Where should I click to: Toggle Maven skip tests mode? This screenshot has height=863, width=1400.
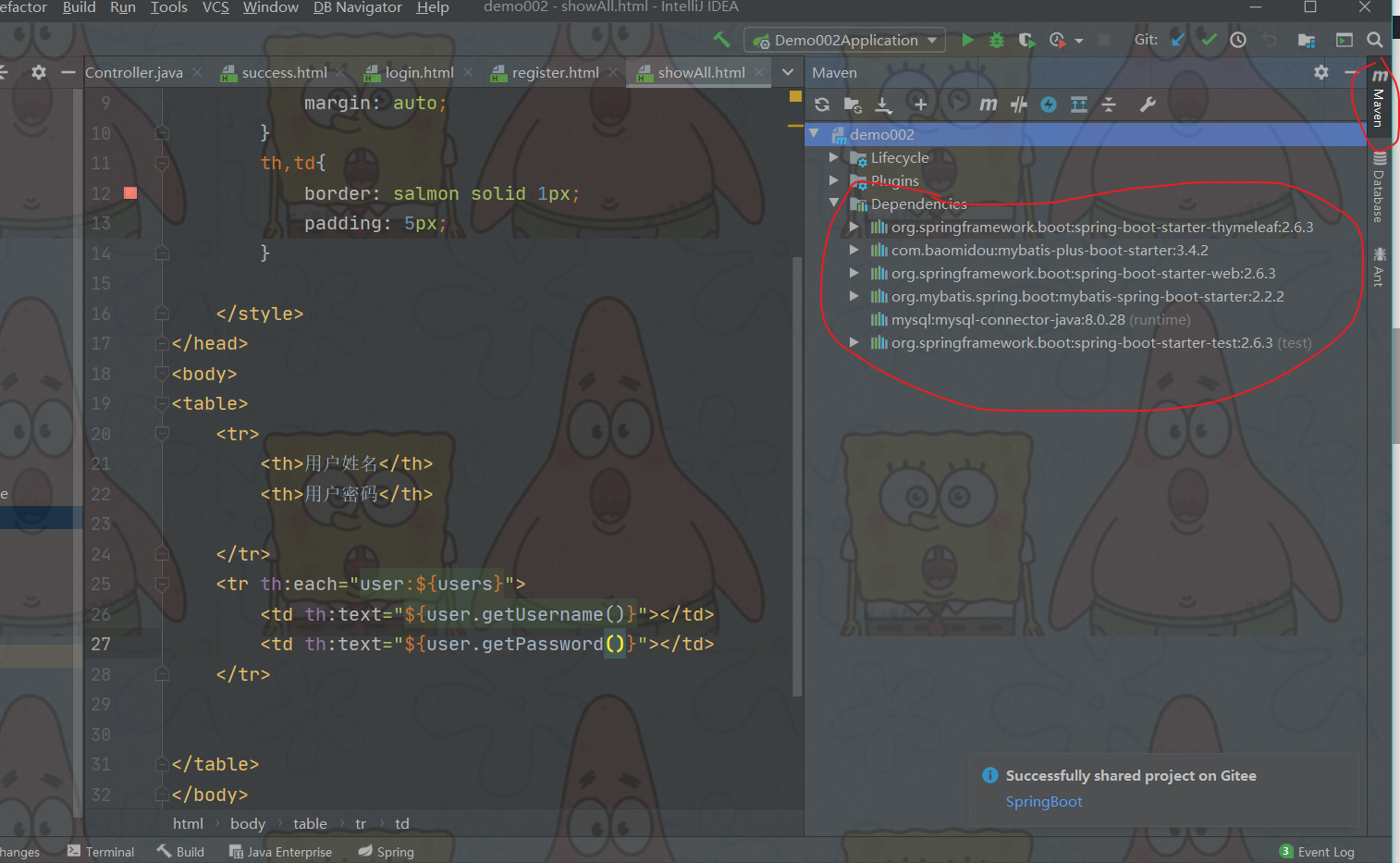pos(1048,105)
